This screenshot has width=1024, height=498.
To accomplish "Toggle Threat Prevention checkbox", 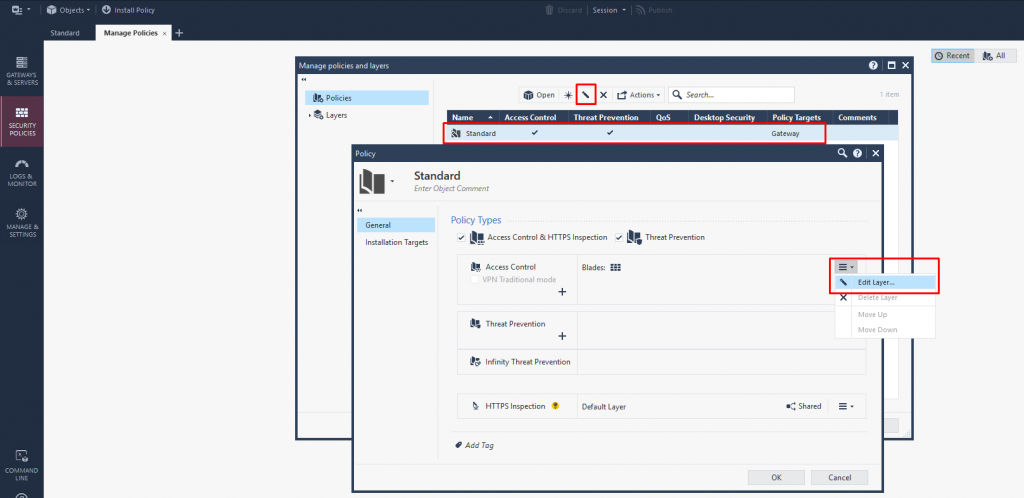I will (619, 237).
